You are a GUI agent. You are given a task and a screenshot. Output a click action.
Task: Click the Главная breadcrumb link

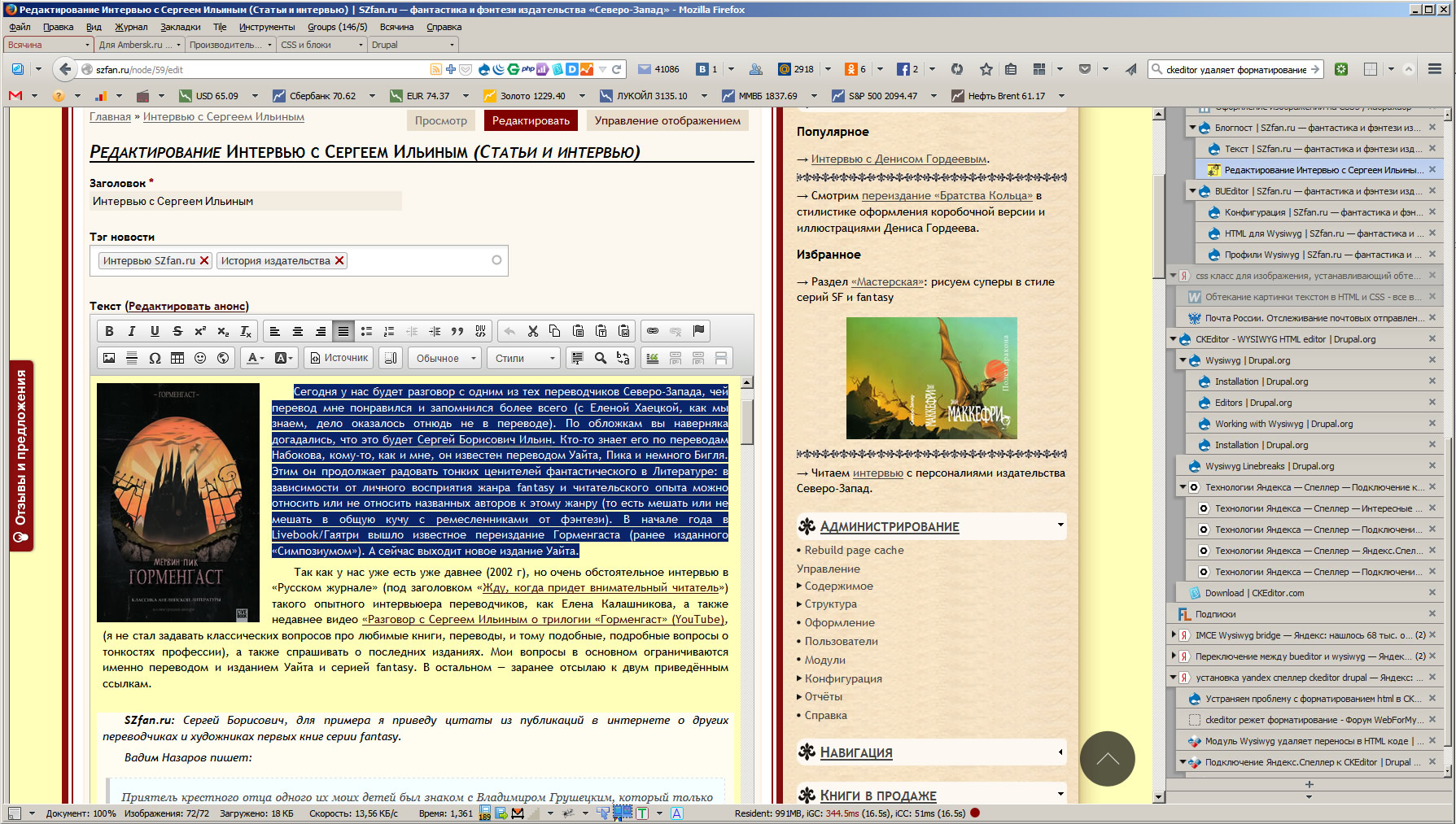tap(110, 117)
